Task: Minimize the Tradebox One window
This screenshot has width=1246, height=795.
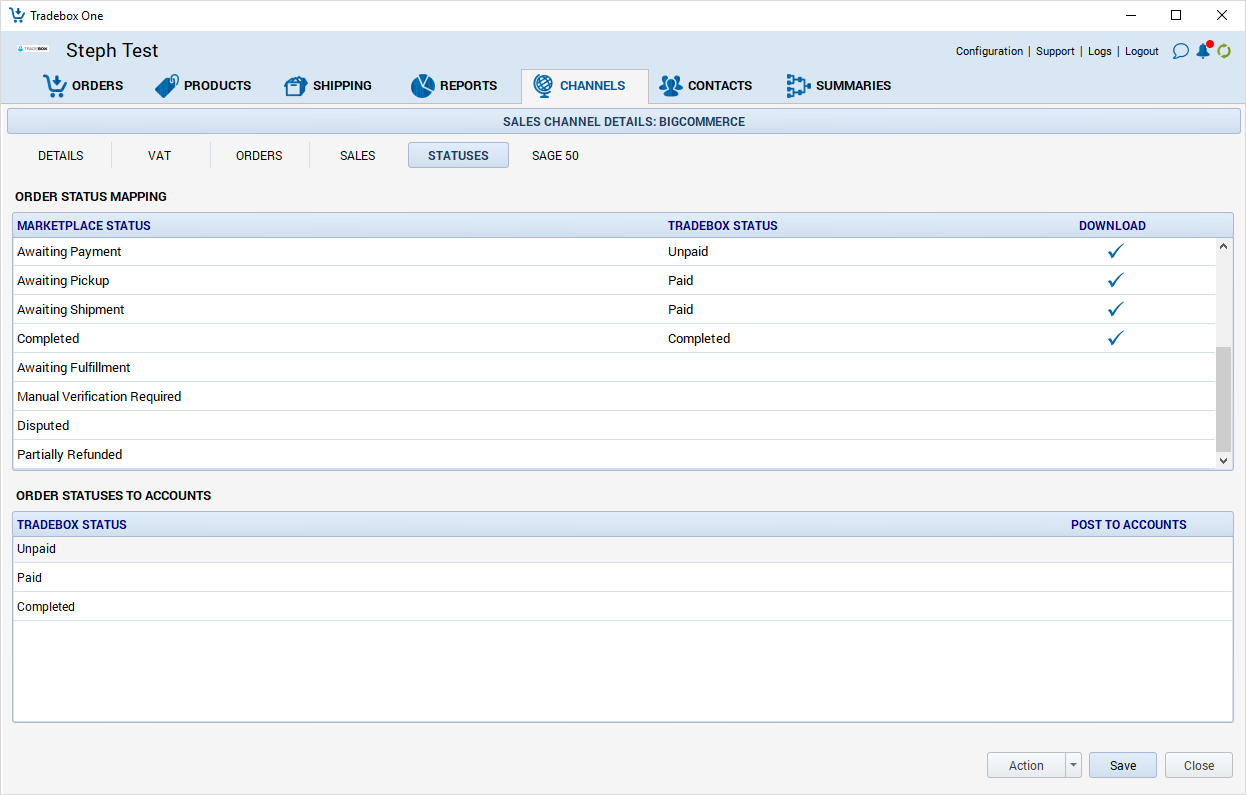Action: pyautogui.click(x=1131, y=15)
